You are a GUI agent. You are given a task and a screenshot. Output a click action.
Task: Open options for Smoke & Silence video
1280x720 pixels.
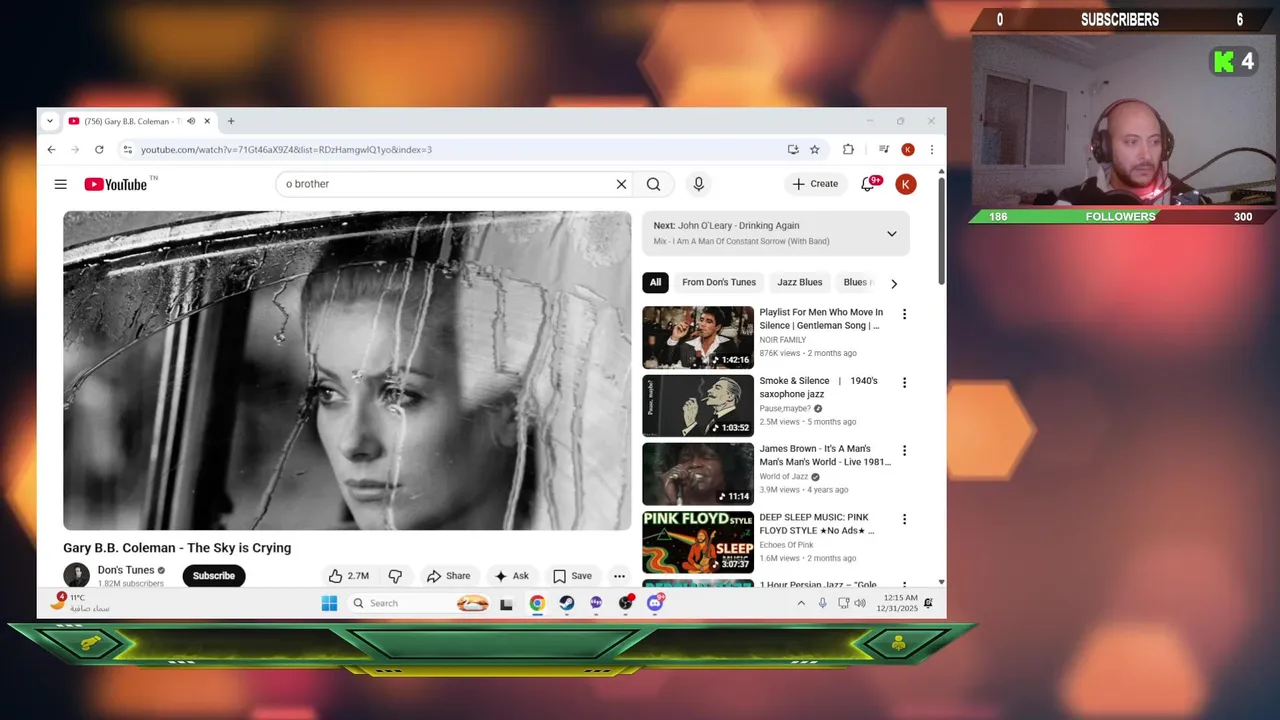coord(904,383)
